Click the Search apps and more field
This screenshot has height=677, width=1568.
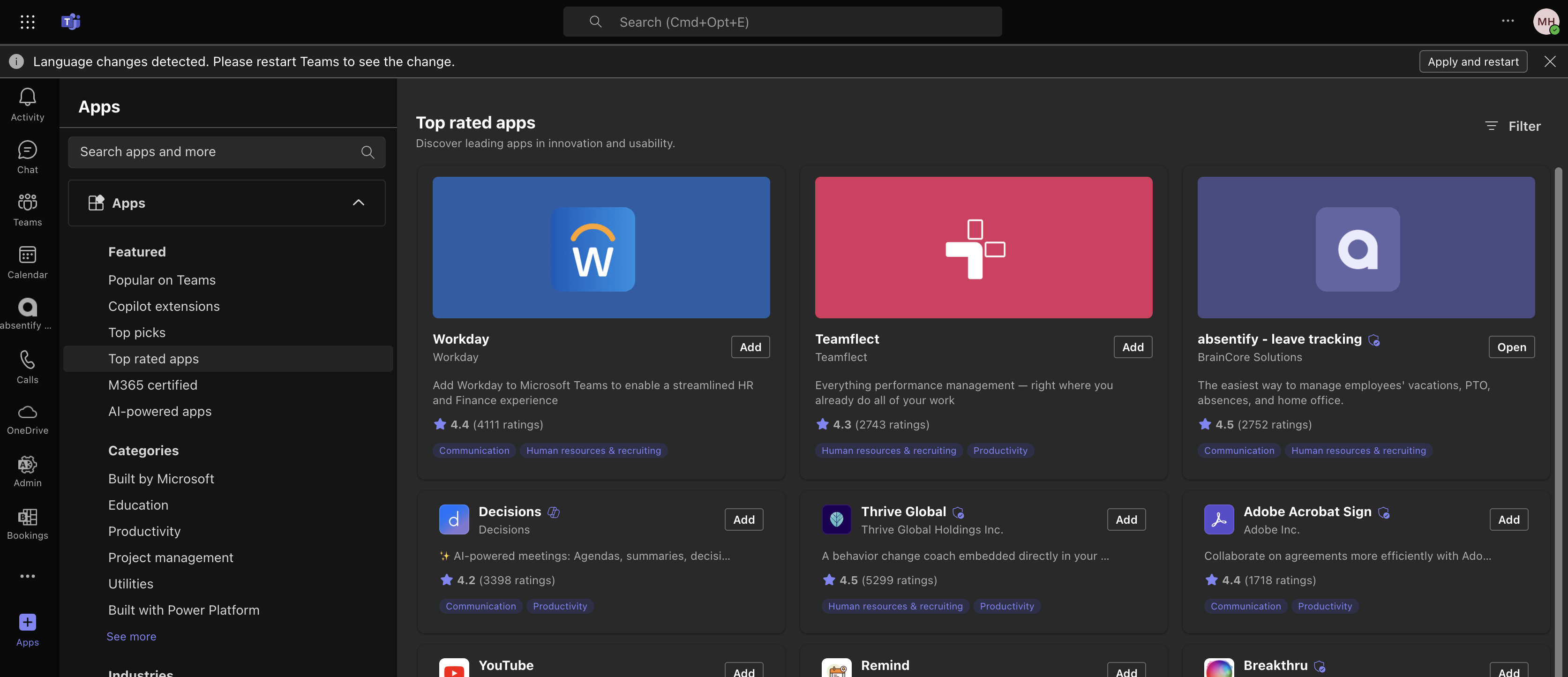(226, 152)
